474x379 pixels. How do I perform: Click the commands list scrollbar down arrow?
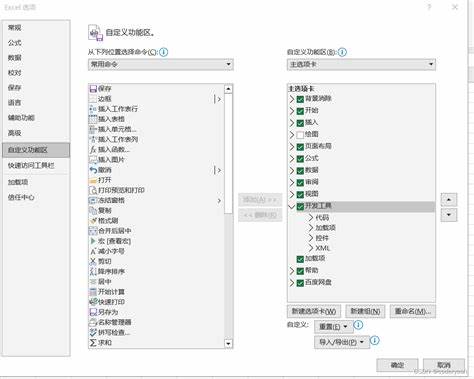(228, 343)
